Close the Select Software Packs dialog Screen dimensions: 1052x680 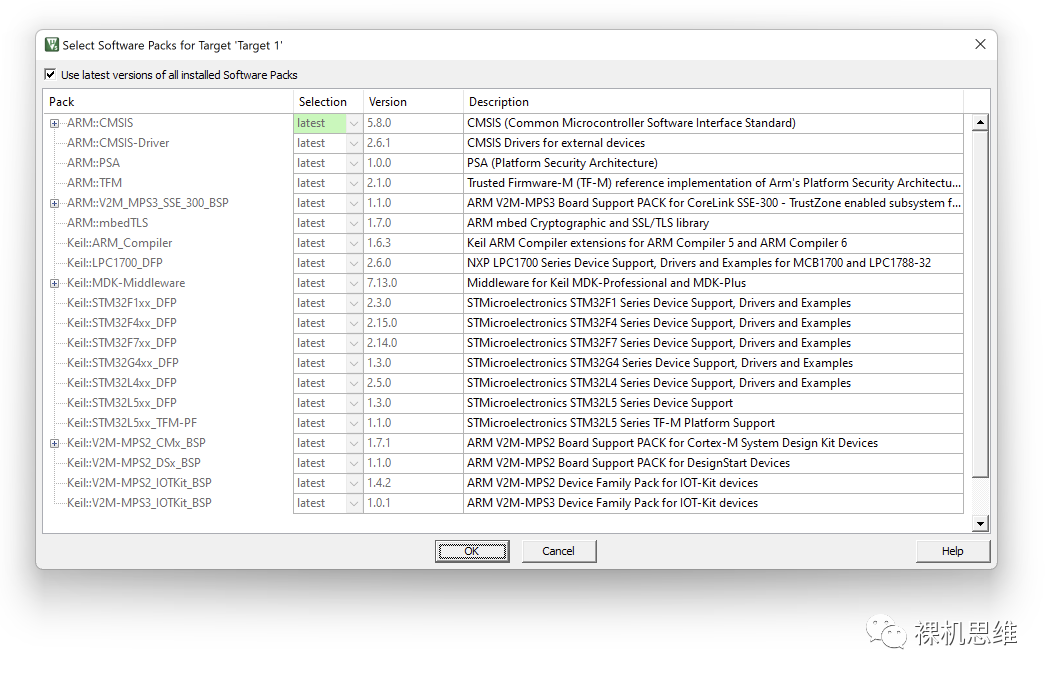(x=980, y=44)
